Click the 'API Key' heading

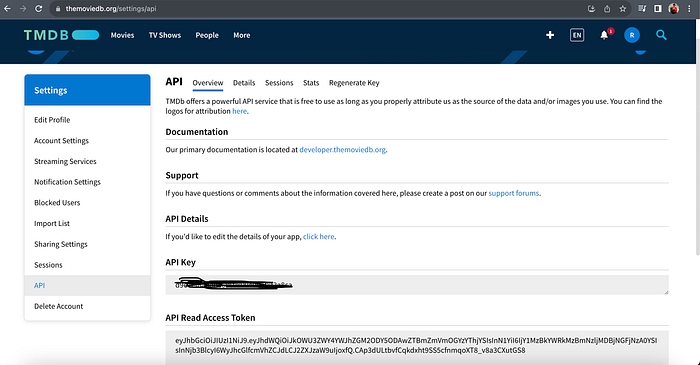pyautogui.click(x=180, y=262)
